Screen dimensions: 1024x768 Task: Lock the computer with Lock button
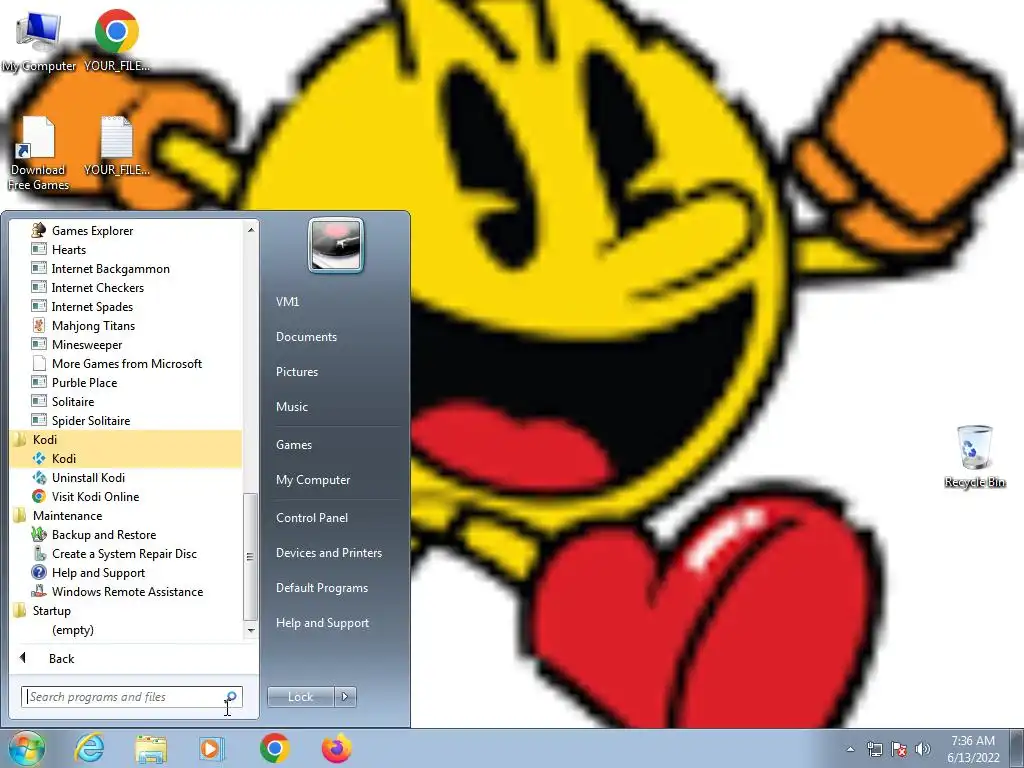point(300,697)
